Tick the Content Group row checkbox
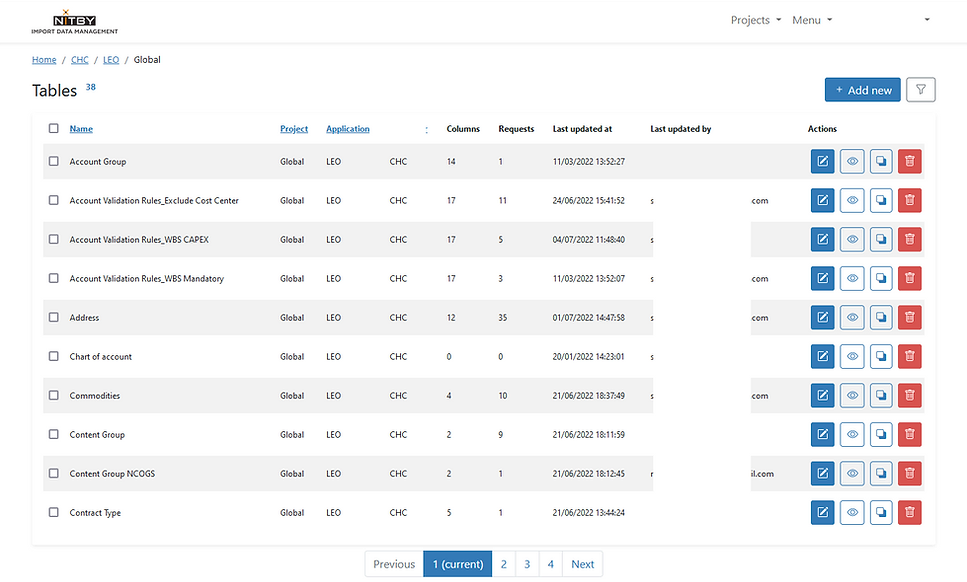 54,434
